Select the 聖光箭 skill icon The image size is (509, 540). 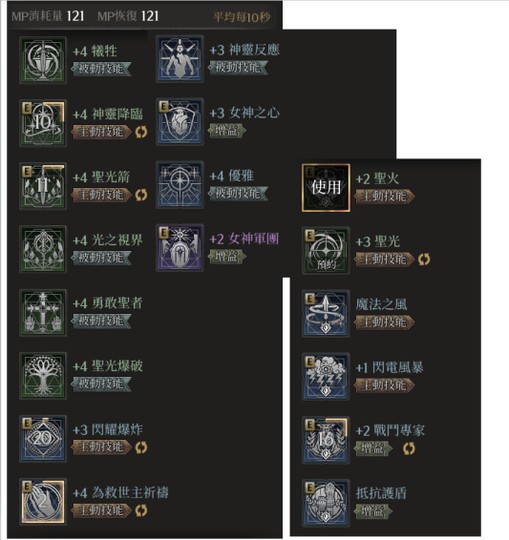point(43,186)
